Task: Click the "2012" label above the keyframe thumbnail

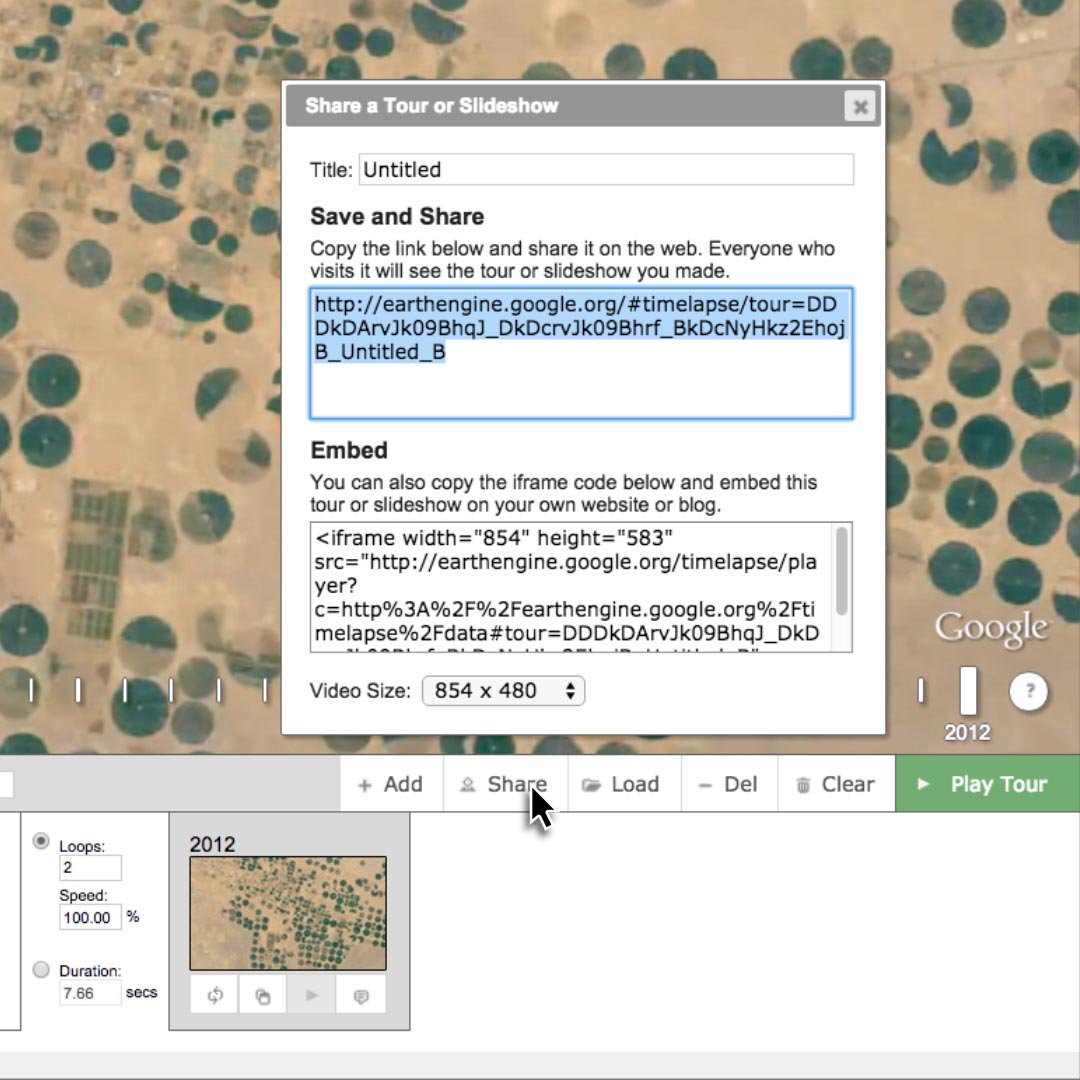Action: coord(212,844)
